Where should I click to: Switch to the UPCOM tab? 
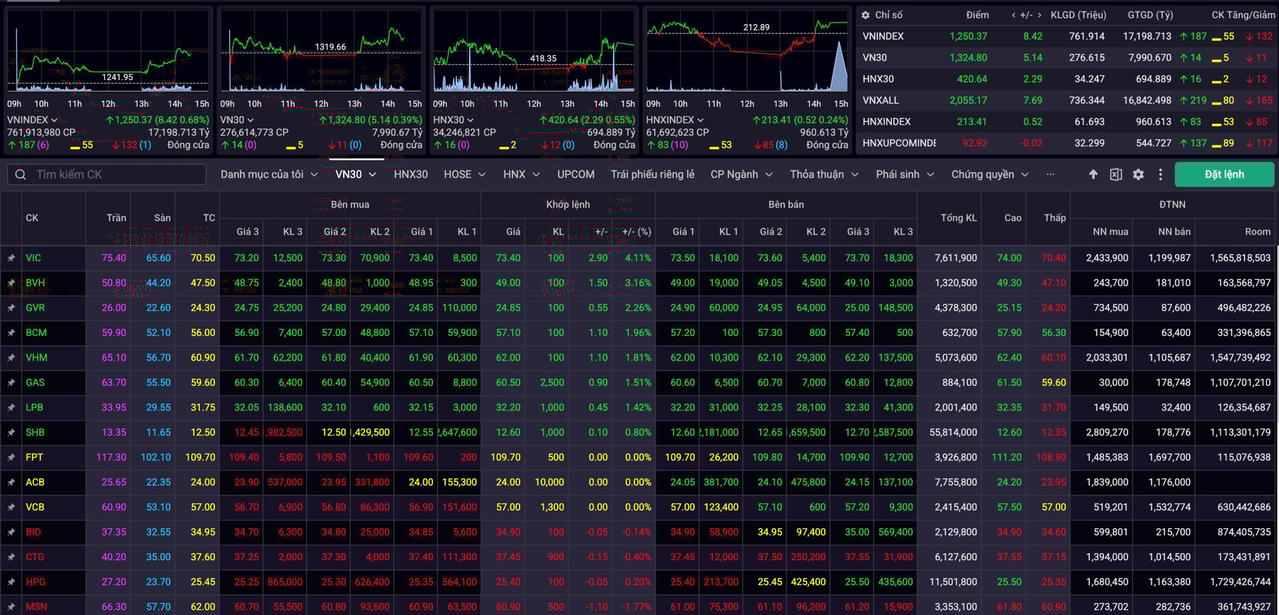pyautogui.click(x=576, y=174)
